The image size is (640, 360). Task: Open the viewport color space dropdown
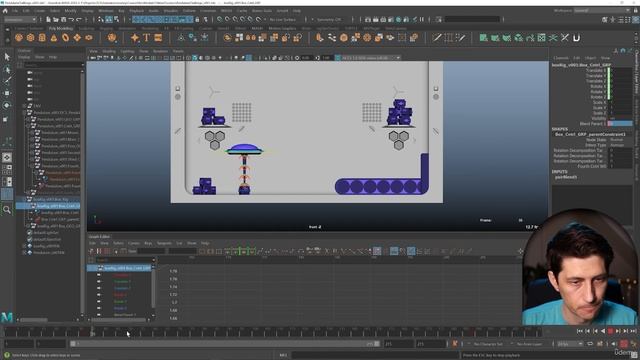point(371,58)
